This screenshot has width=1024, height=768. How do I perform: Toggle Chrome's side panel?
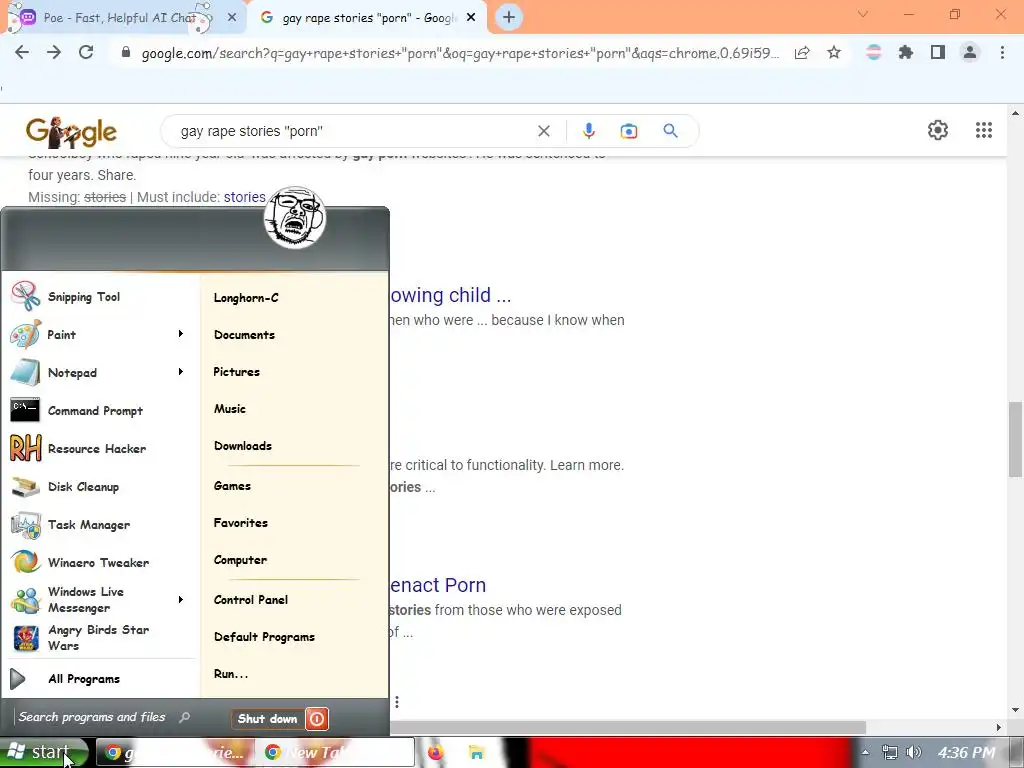click(x=938, y=52)
